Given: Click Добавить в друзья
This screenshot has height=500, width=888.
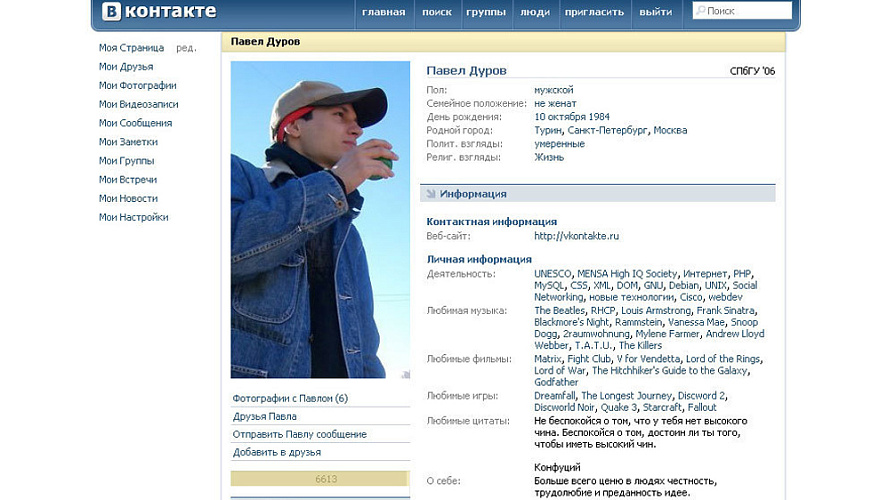Looking at the screenshot, I should (x=276, y=452).
